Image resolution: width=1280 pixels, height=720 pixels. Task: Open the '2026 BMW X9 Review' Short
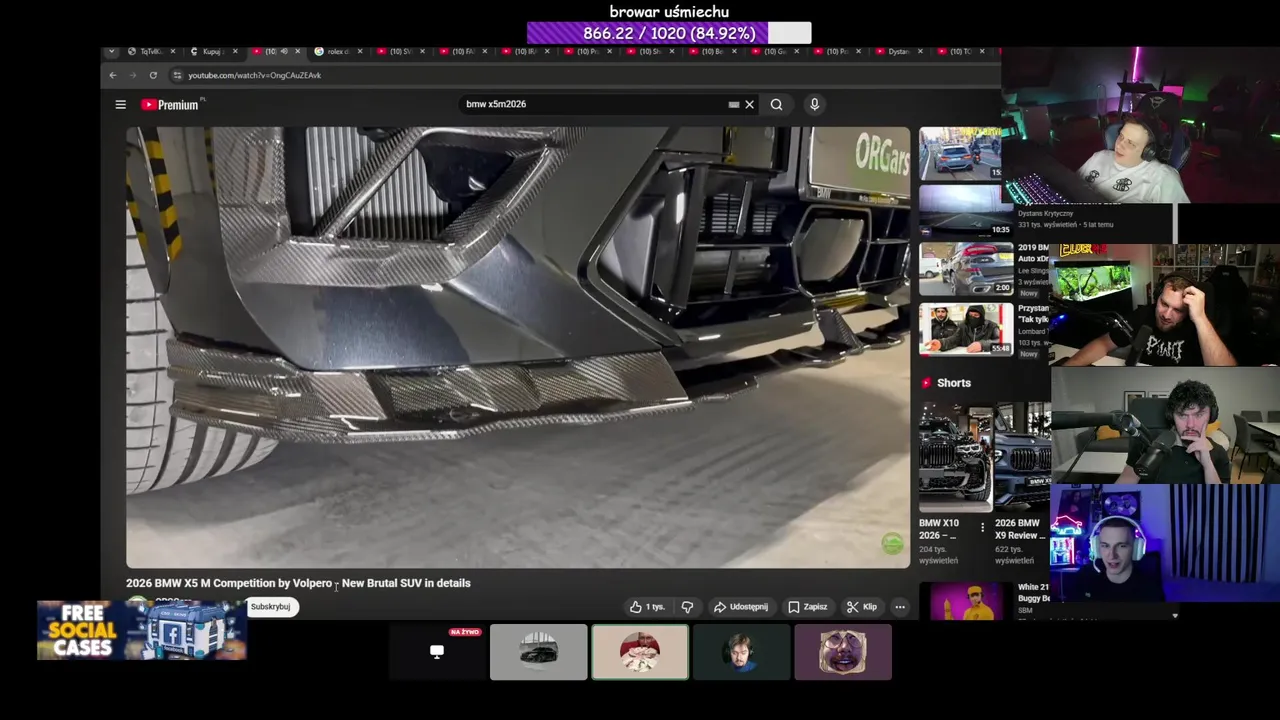[1022, 457]
